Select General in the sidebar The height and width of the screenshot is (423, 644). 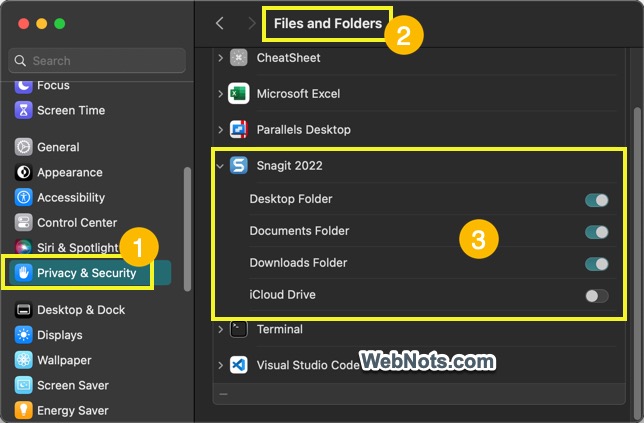tap(58, 147)
